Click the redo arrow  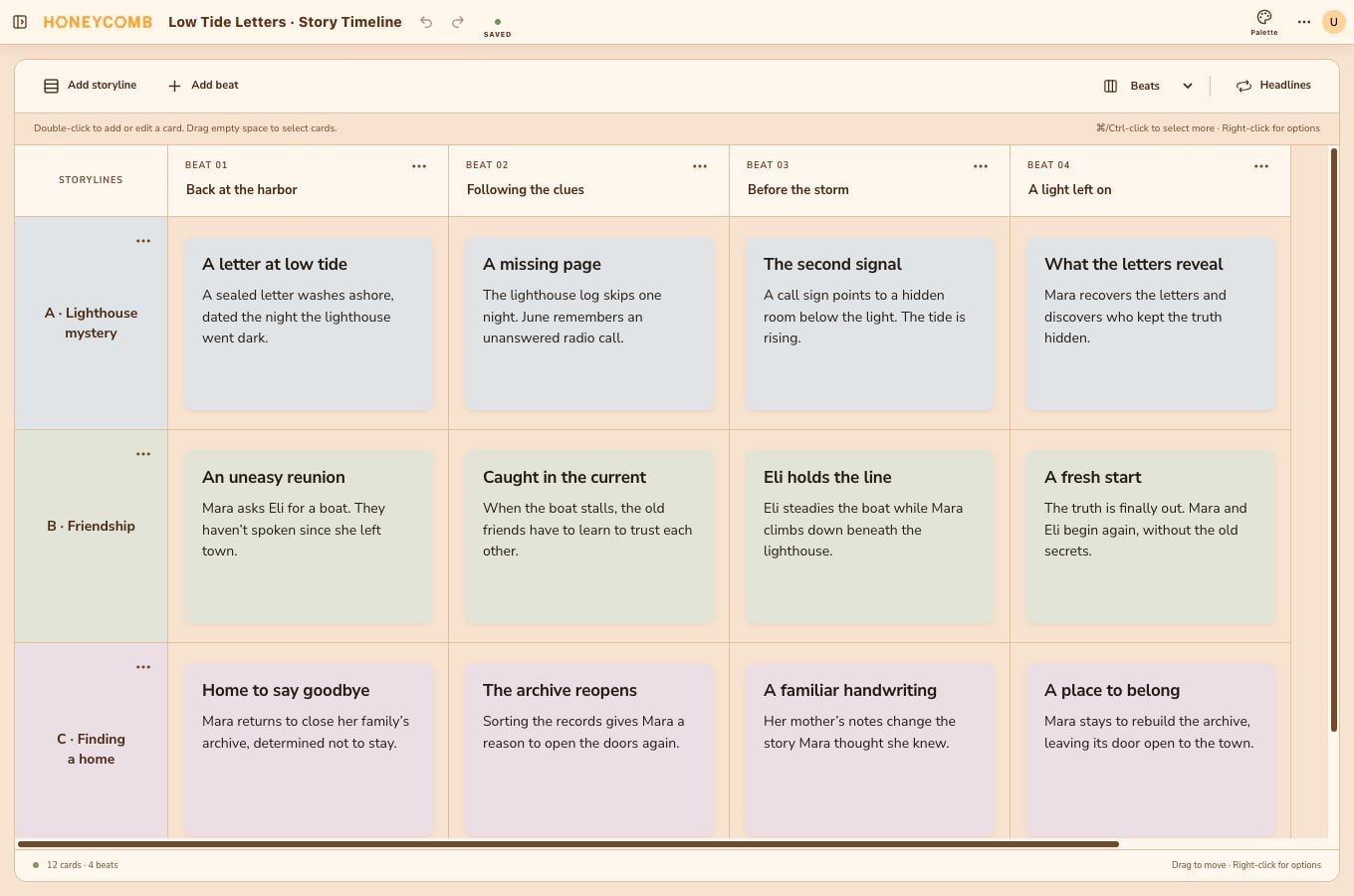tap(458, 22)
